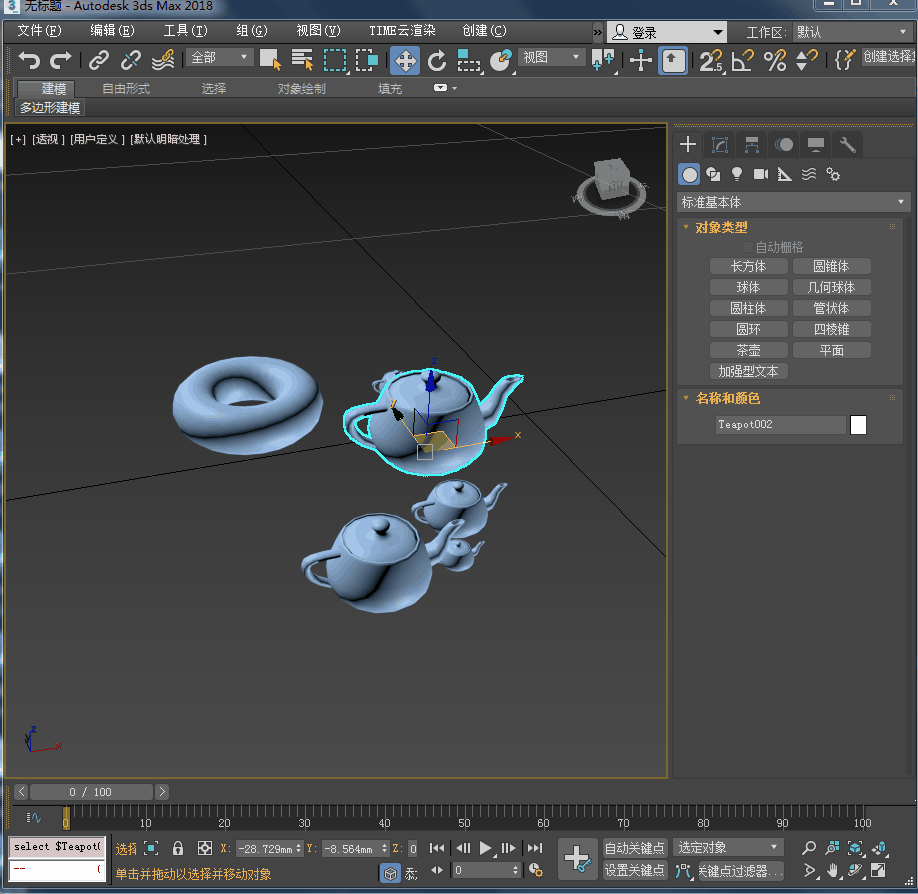The image size is (918, 894).
Task: Enable the 自动栅格 checkbox
Action: click(x=747, y=247)
